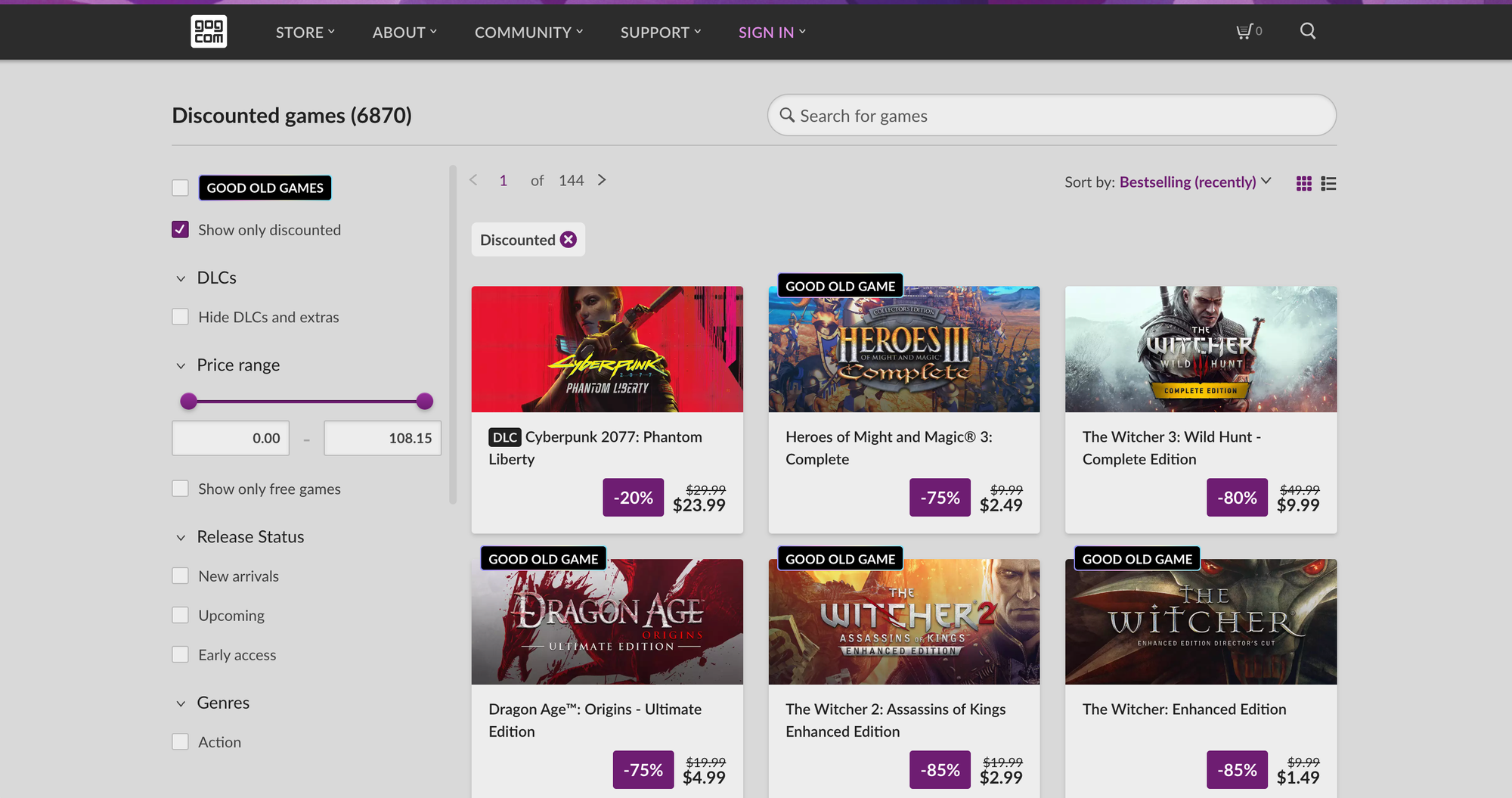The height and width of the screenshot is (798, 1512).
Task: Select the Action genre checkbox
Action: [180, 742]
